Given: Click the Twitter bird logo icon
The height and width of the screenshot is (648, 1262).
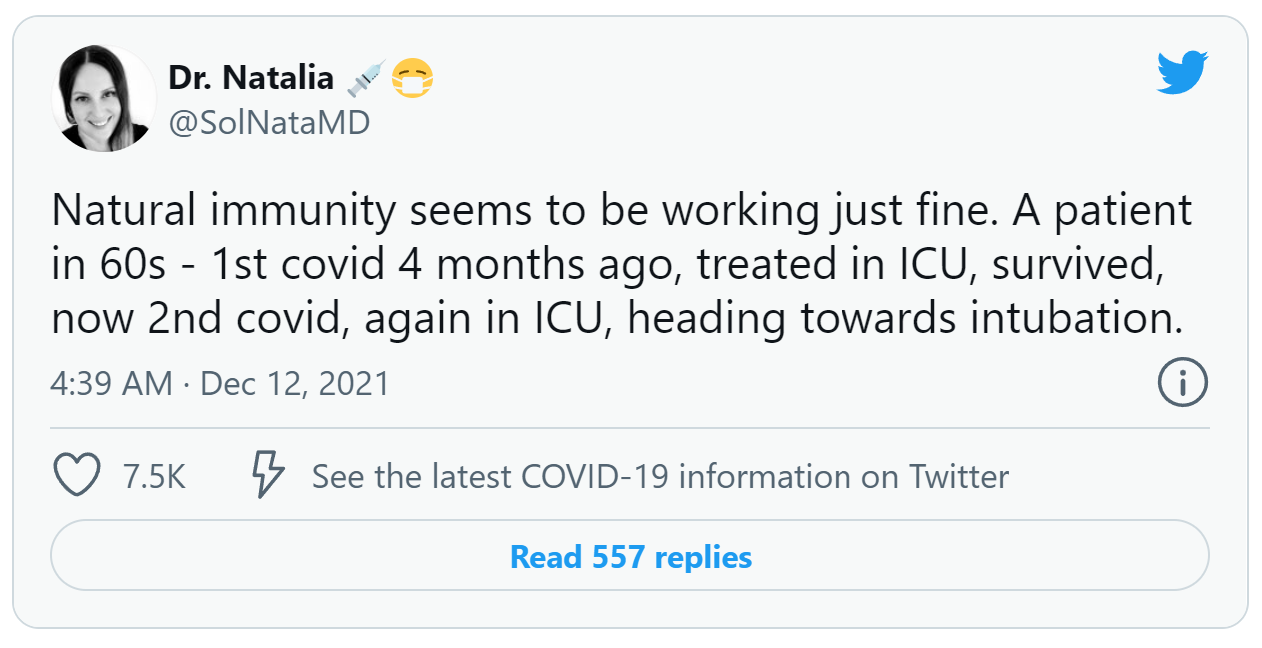Looking at the screenshot, I should [x=1183, y=70].
